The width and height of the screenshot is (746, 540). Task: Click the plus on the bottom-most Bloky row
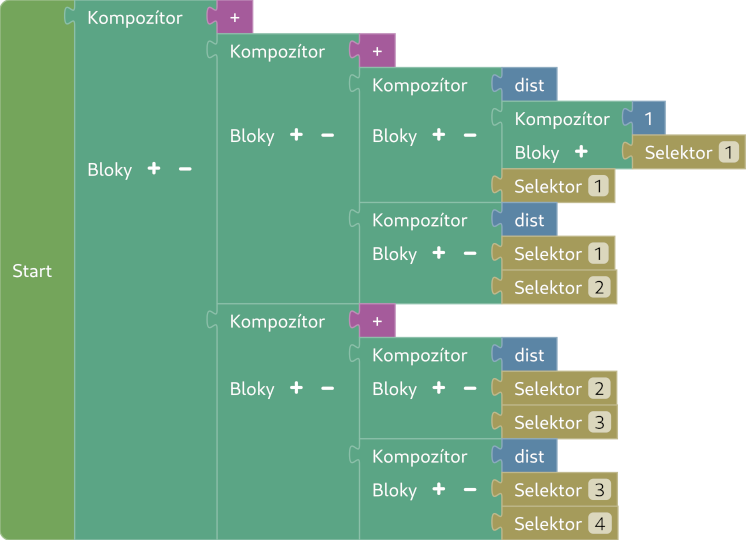(438, 490)
